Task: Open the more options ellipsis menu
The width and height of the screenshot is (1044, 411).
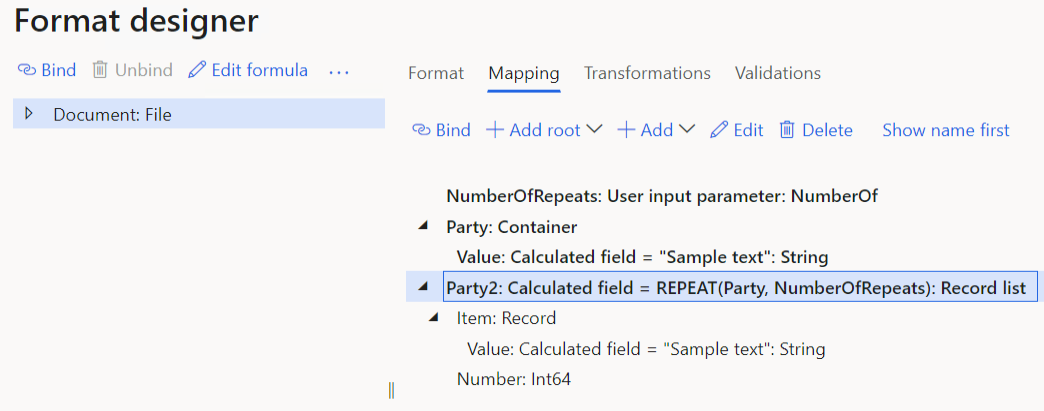Action: (339, 71)
